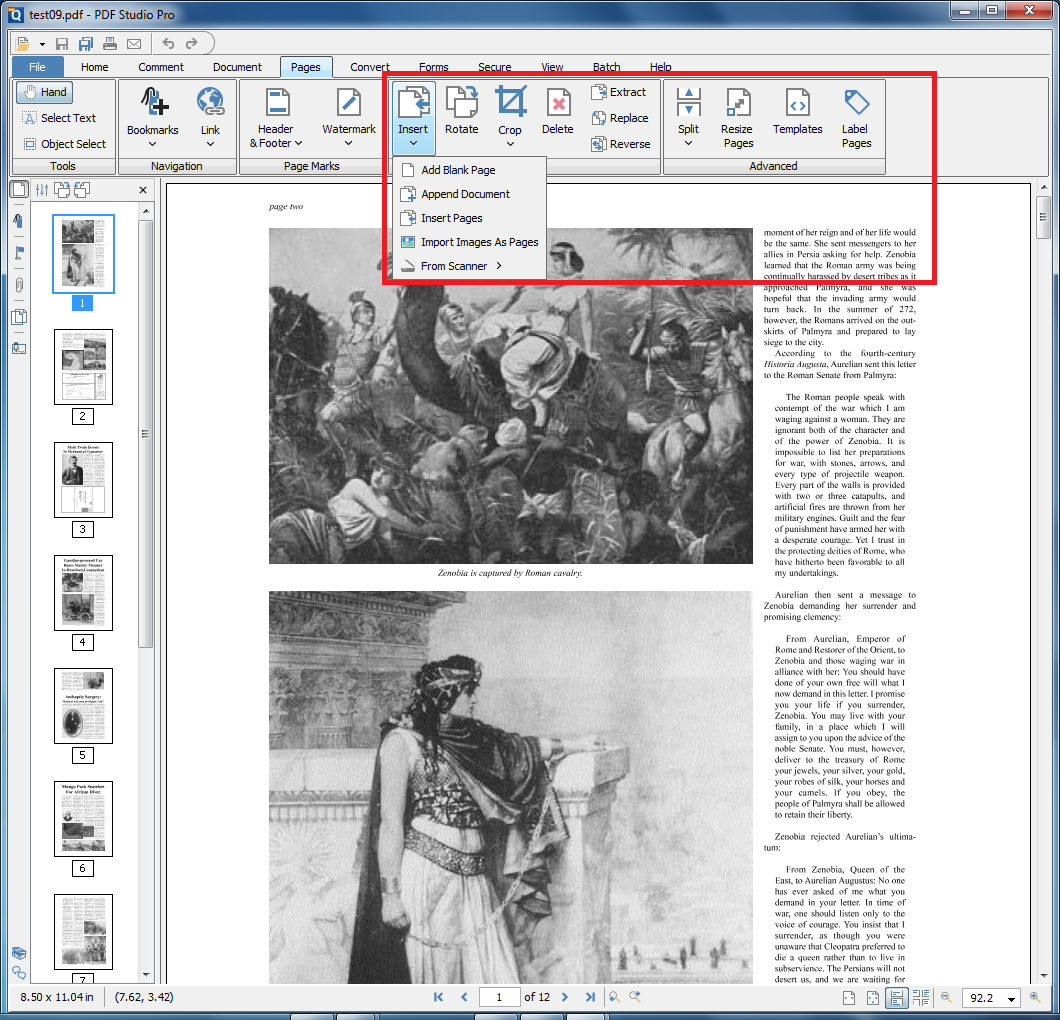This screenshot has width=1060, height=1020.
Task: Activate the Select Text tool
Action: (x=59, y=118)
